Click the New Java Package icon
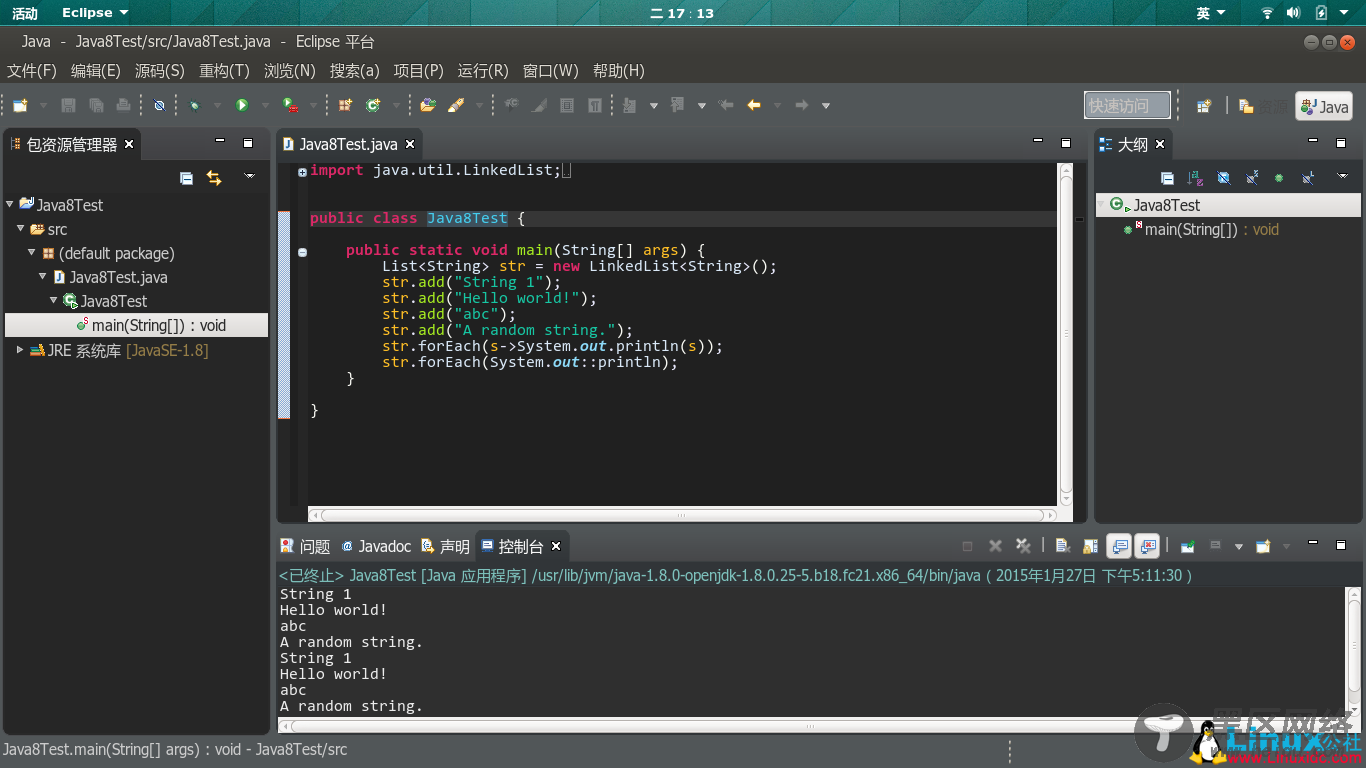This screenshot has width=1366, height=768. point(345,105)
